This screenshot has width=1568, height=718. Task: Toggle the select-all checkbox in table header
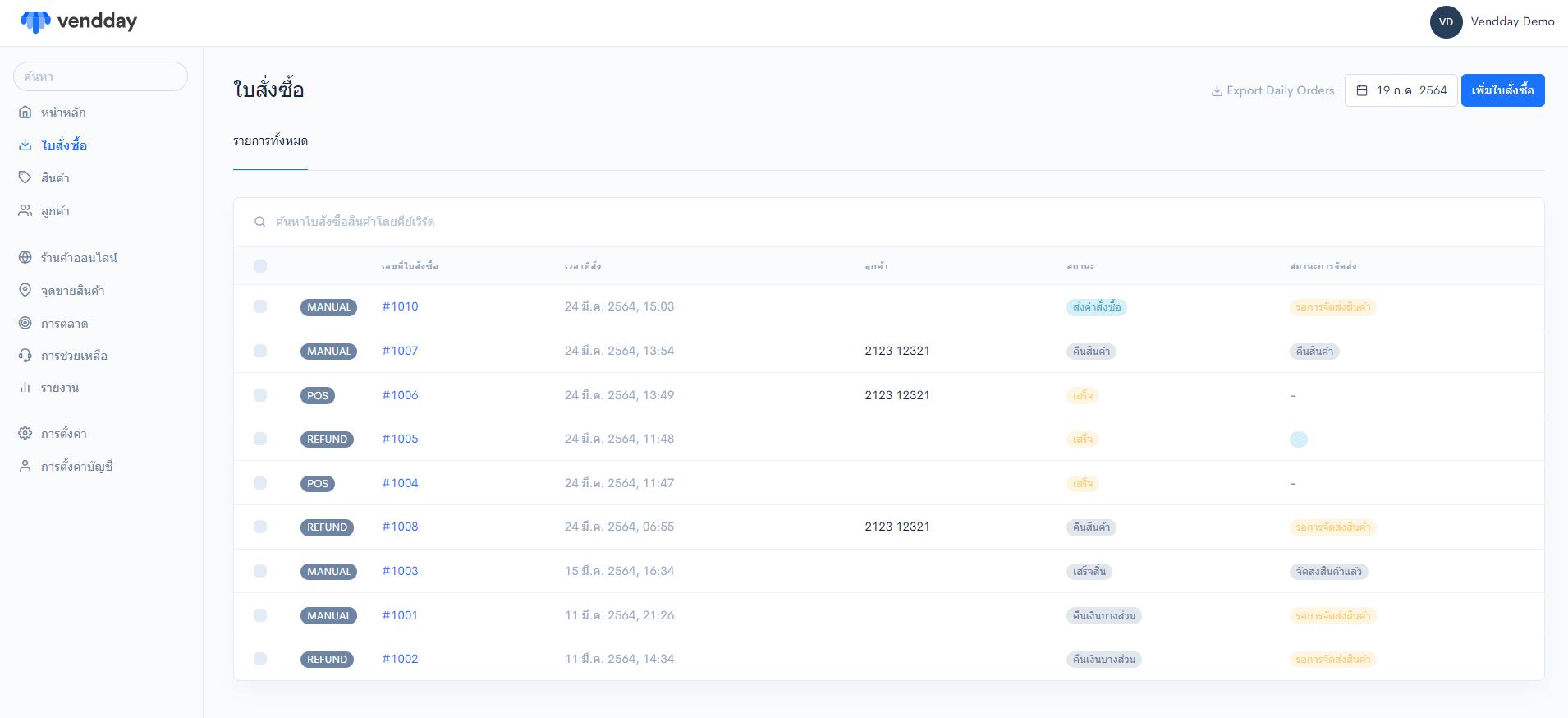pyautogui.click(x=260, y=266)
